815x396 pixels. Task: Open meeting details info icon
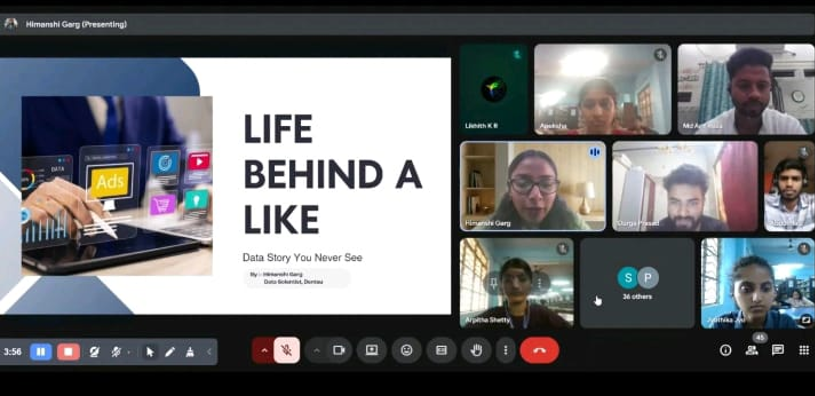[x=726, y=350]
